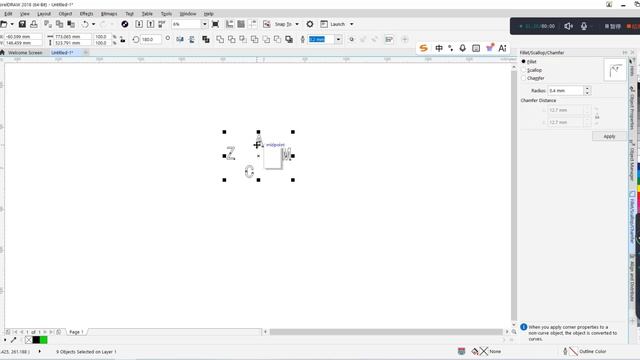The height and width of the screenshot is (360, 640).
Task: Toggle the lock ratio padlock icon
Action: point(122,40)
